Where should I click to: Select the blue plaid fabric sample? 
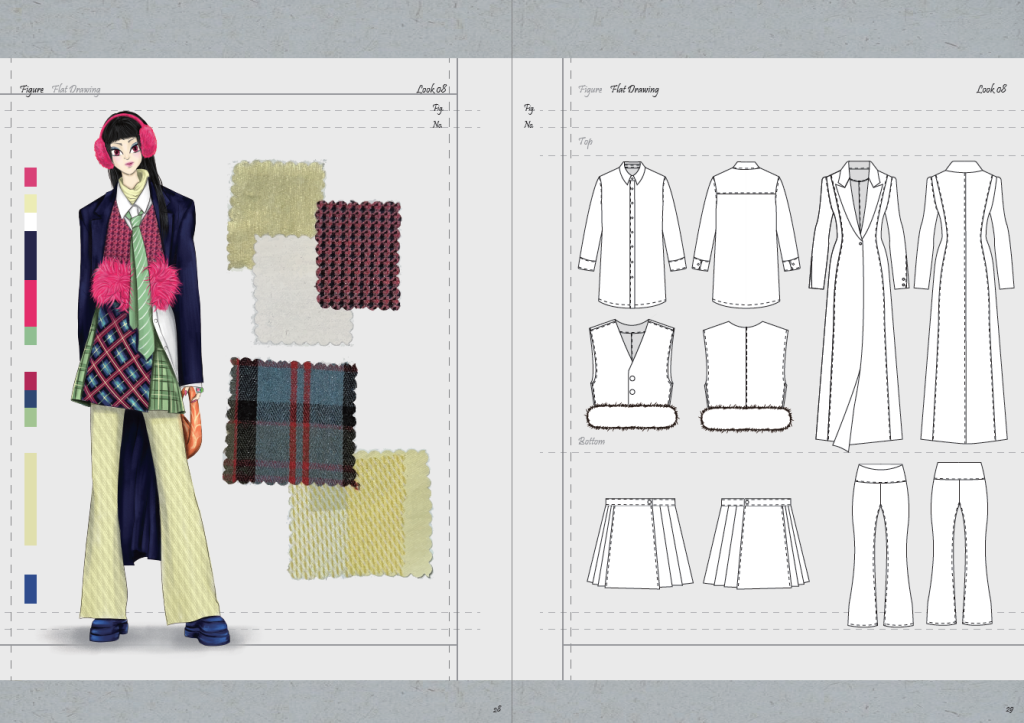pos(291,420)
